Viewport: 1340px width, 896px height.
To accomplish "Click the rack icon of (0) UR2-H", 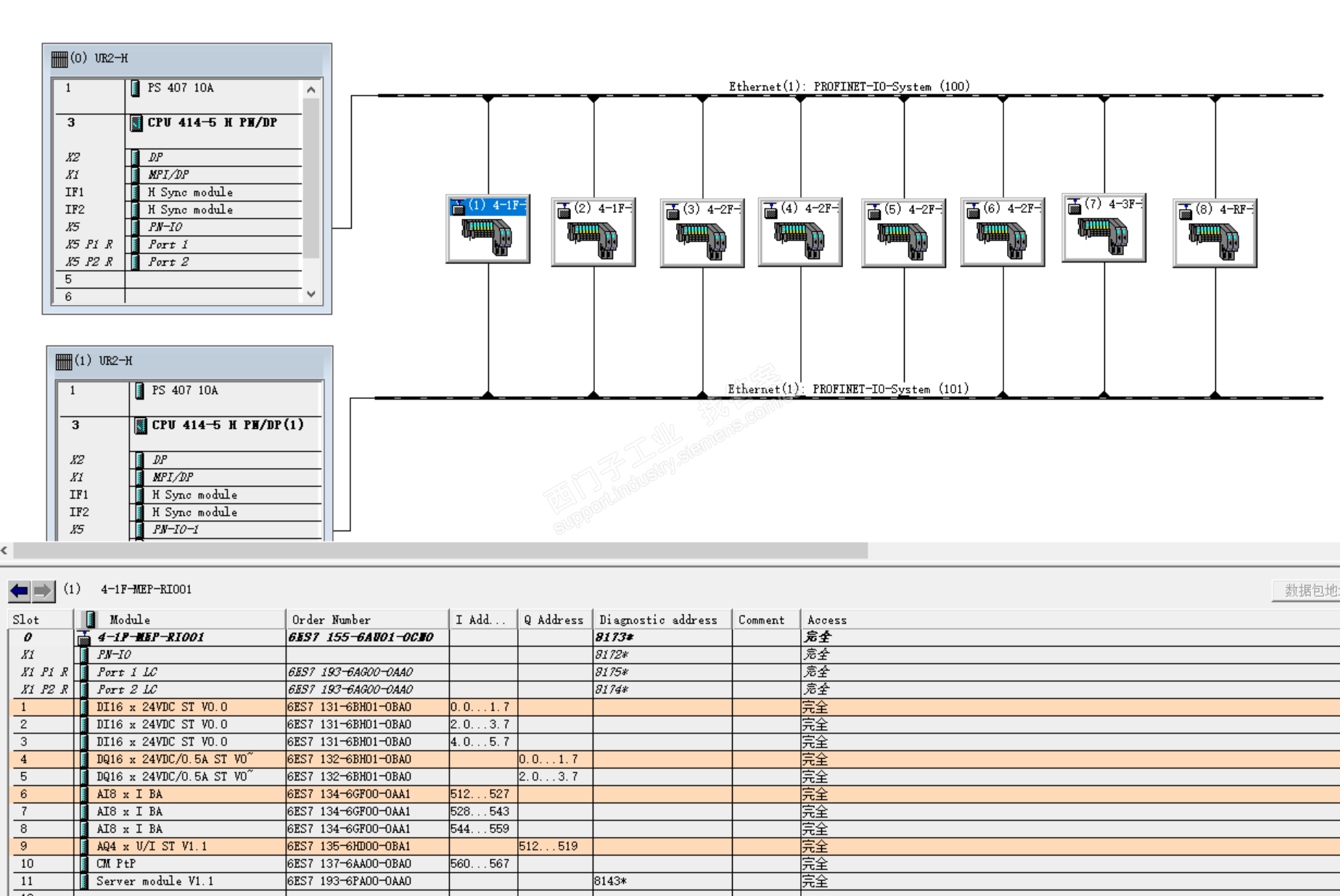I will [x=59, y=59].
